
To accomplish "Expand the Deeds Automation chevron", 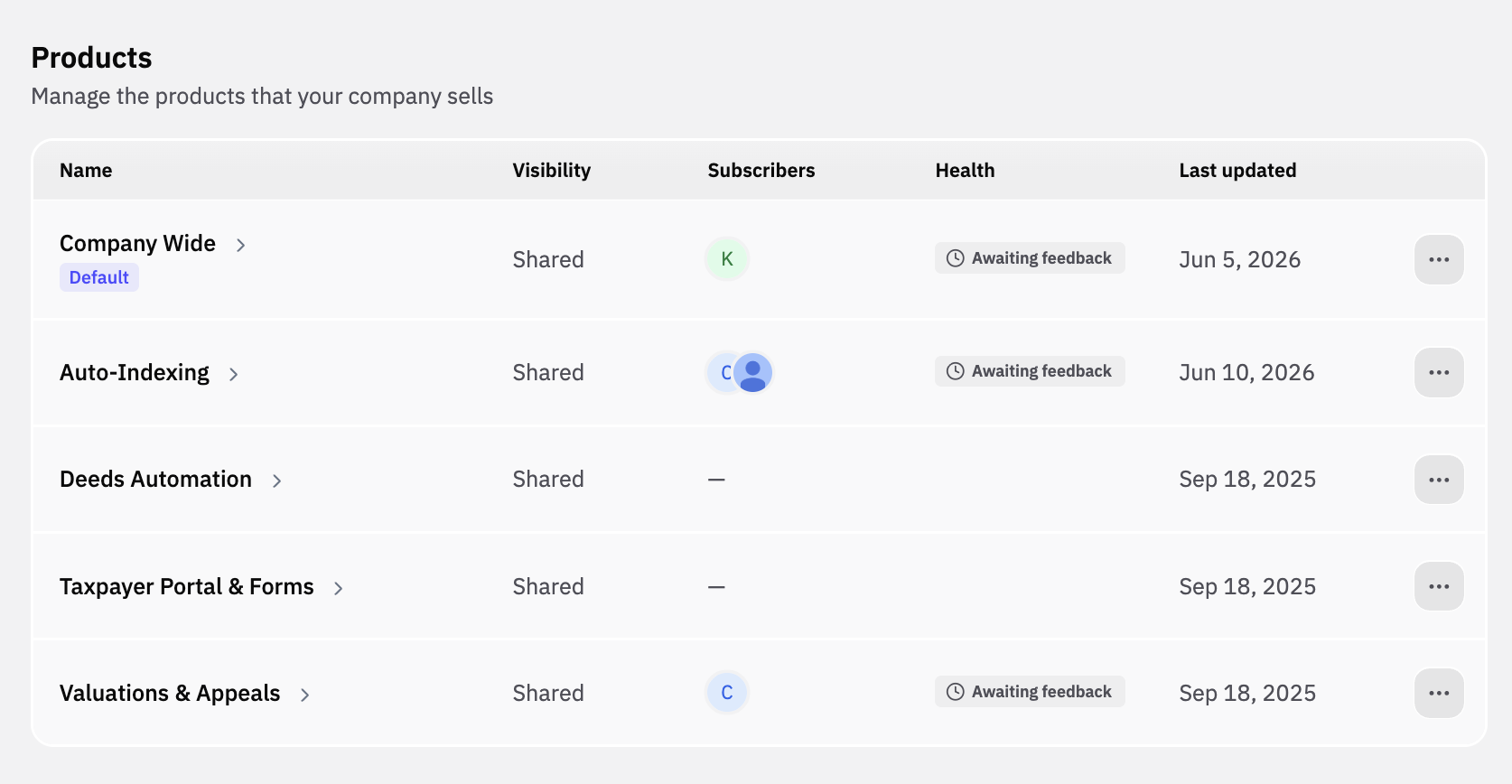I will 276,481.
